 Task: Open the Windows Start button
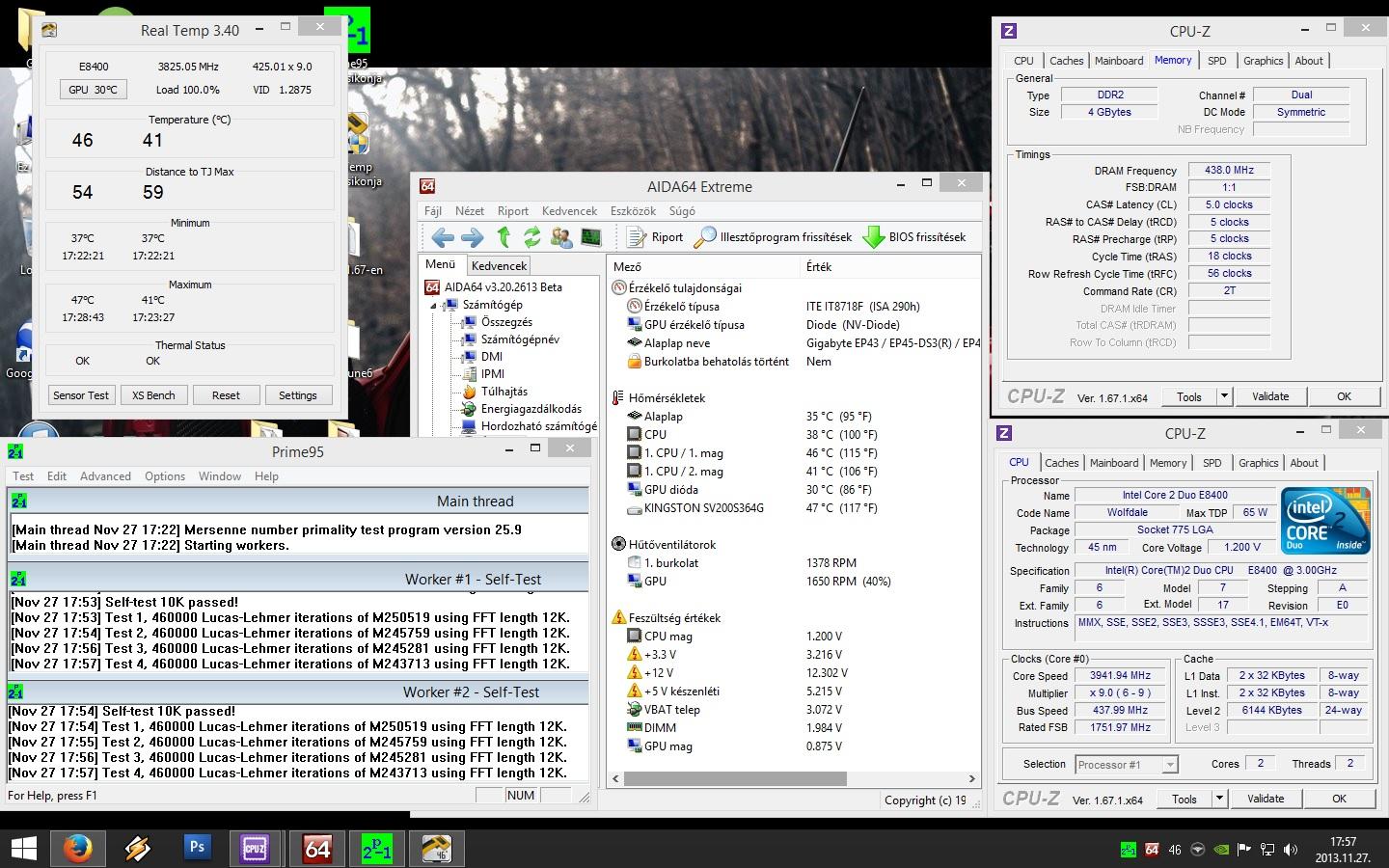pos(23,848)
